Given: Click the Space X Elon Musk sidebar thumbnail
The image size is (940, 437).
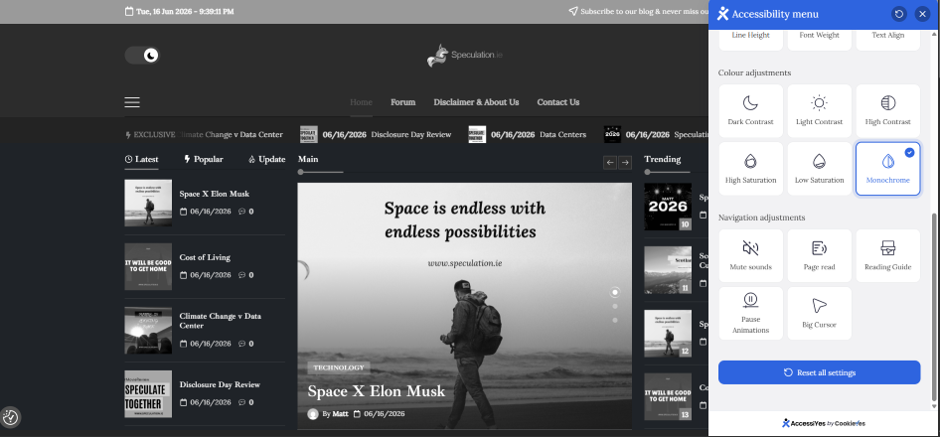Looking at the screenshot, I should click(x=148, y=203).
